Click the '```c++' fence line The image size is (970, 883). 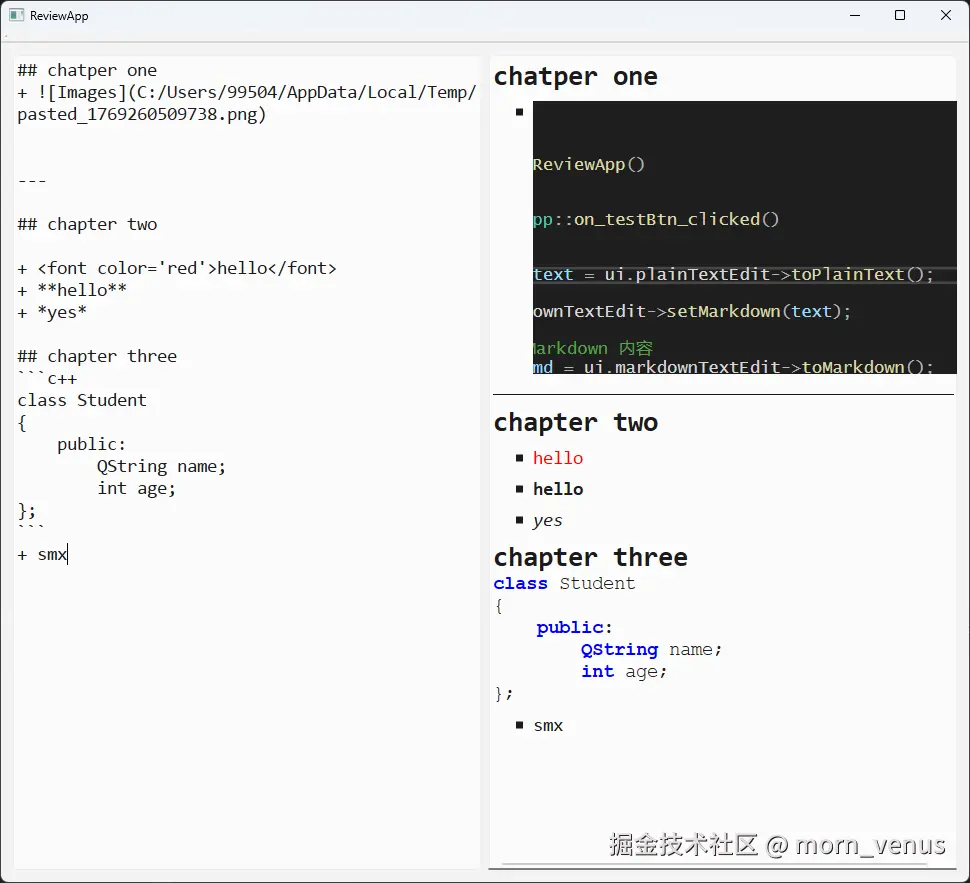pos(48,379)
